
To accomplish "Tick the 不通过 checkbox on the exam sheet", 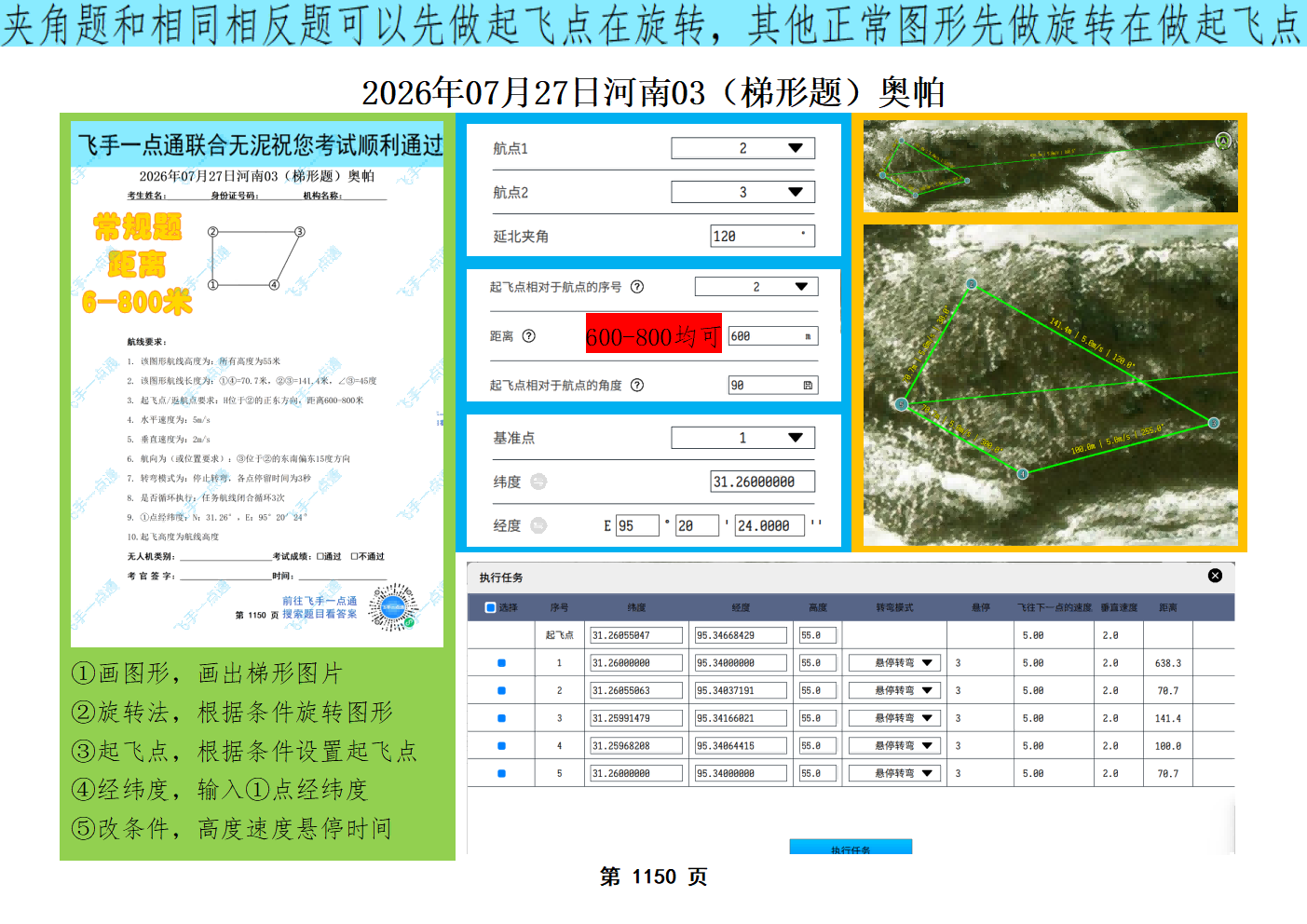I will [354, 556].
